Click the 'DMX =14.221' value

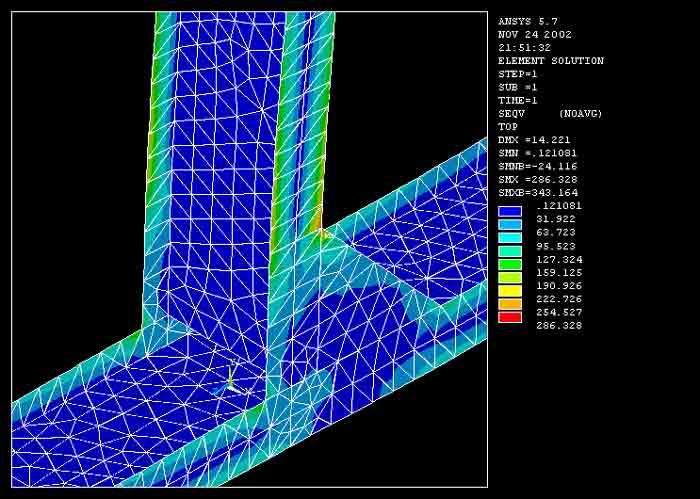coord(534,140)
